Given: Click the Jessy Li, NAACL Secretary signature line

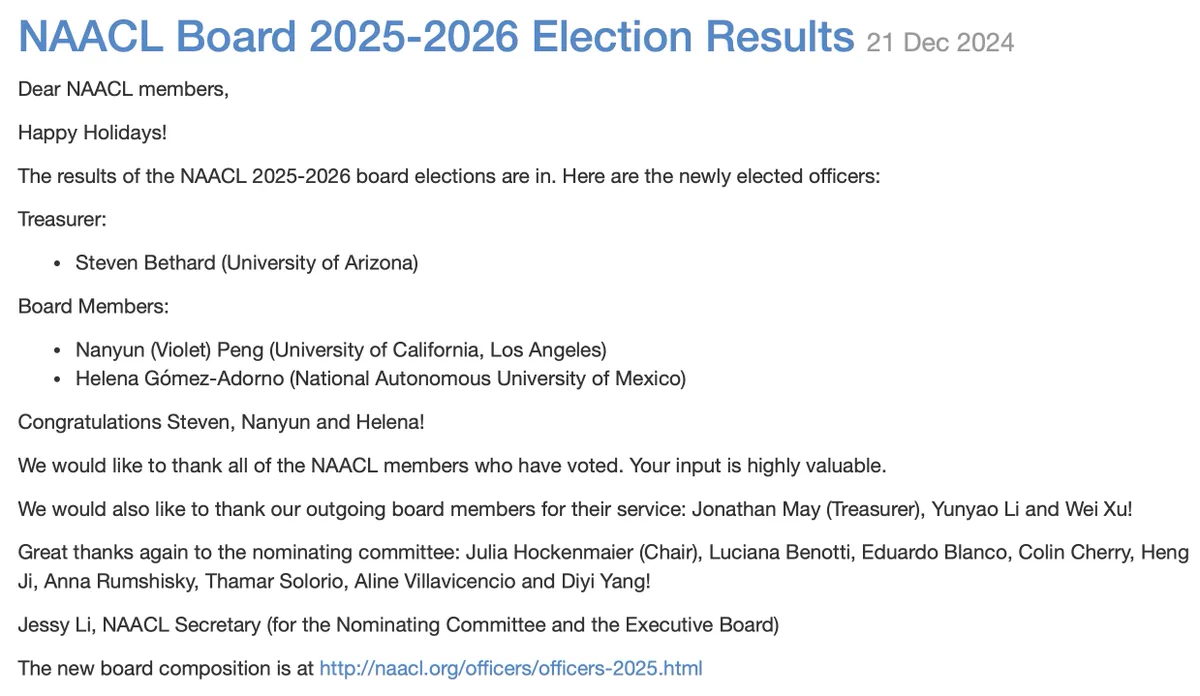Looking at the screenshot, I should click(398, 625).
